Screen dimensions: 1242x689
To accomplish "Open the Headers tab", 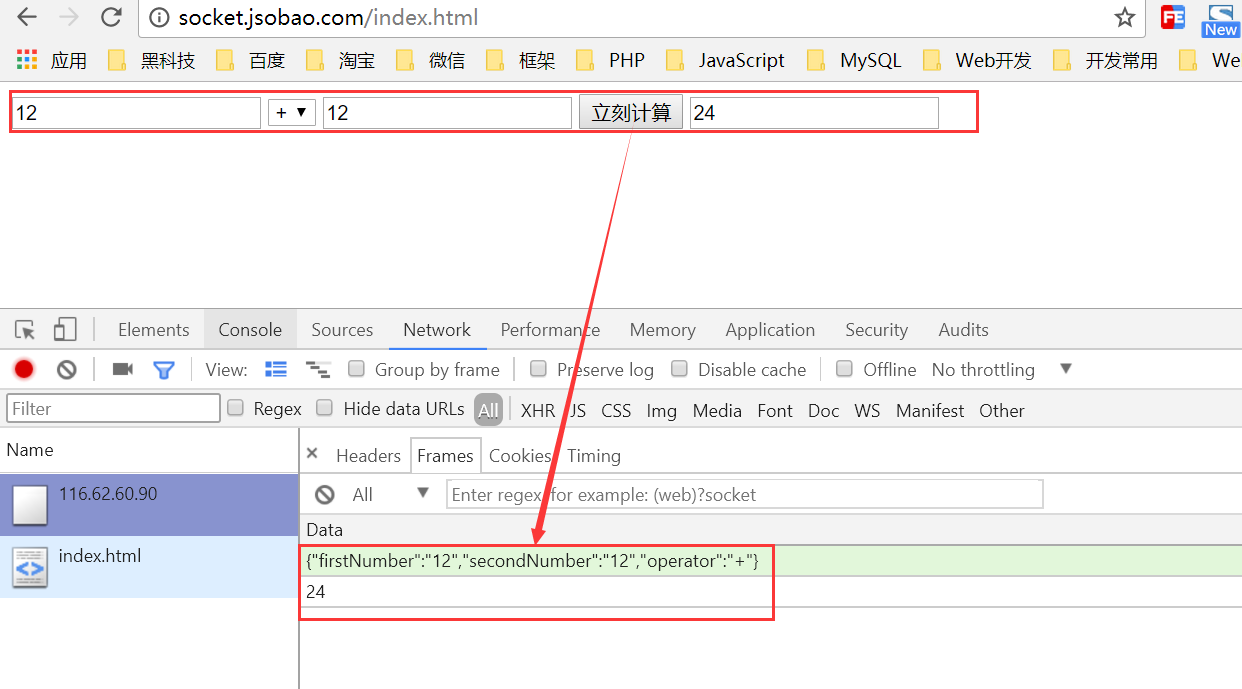I will tap(368, 456).
